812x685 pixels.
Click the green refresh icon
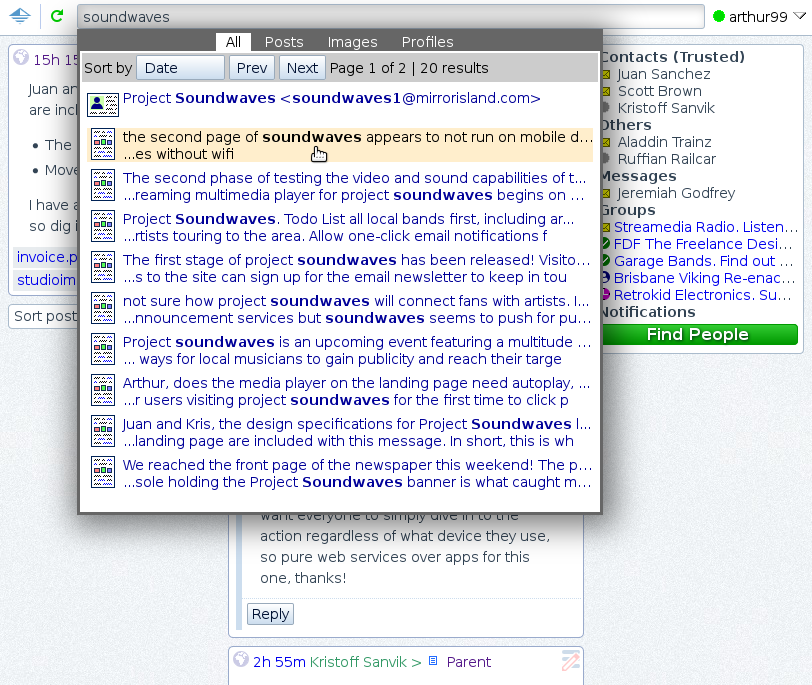[x=57, y=16]
